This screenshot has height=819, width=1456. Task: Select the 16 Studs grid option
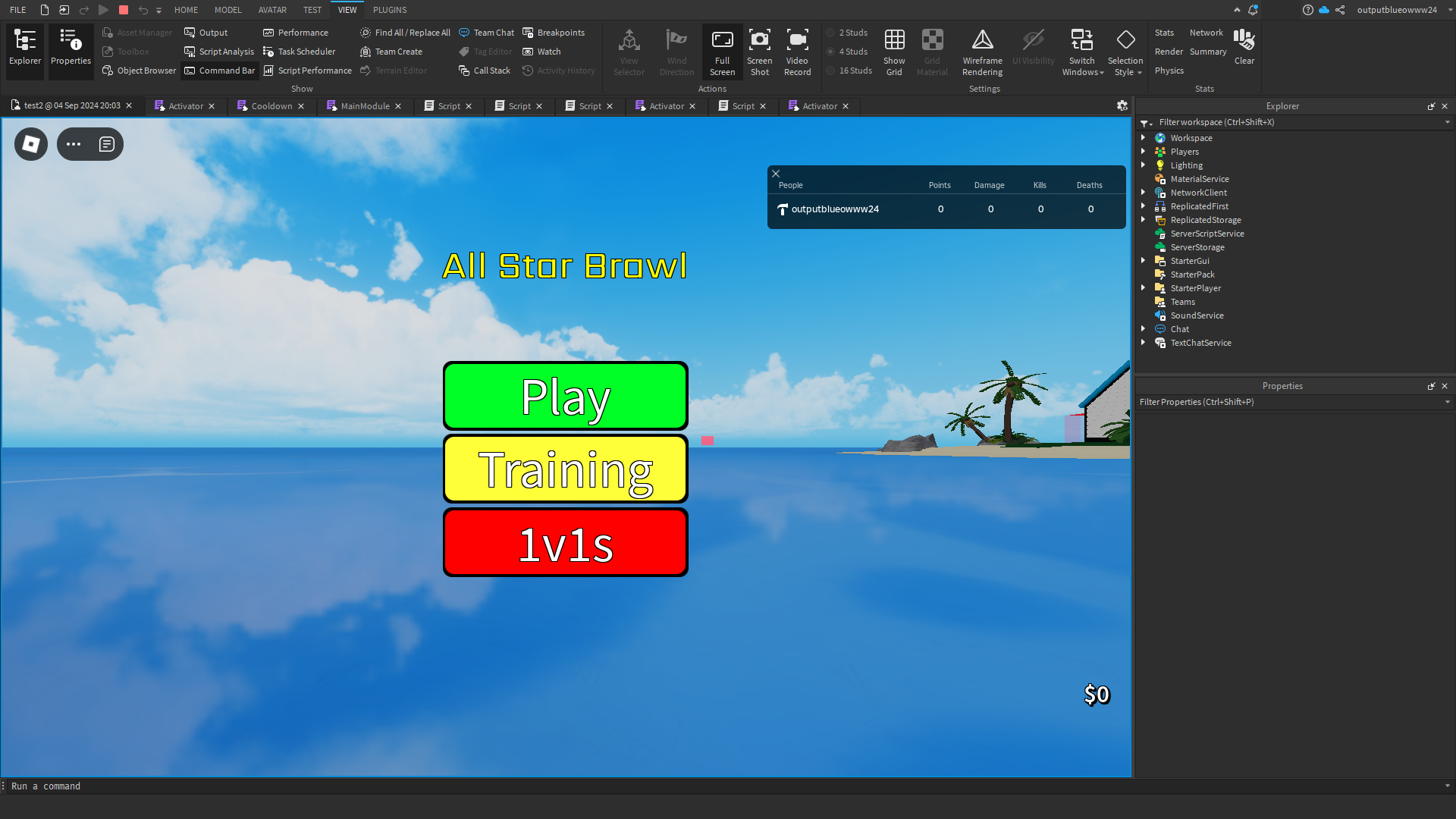tap(832, 71)
